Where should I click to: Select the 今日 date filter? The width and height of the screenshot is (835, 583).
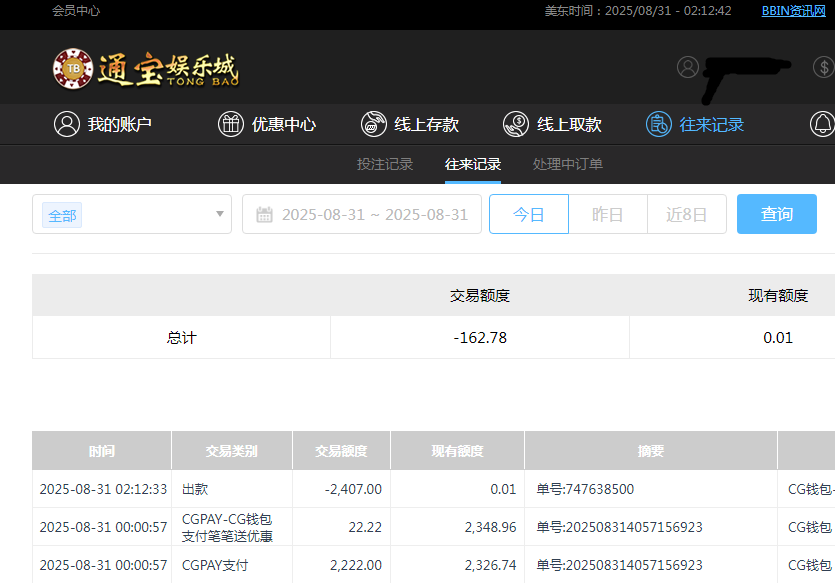528,214
